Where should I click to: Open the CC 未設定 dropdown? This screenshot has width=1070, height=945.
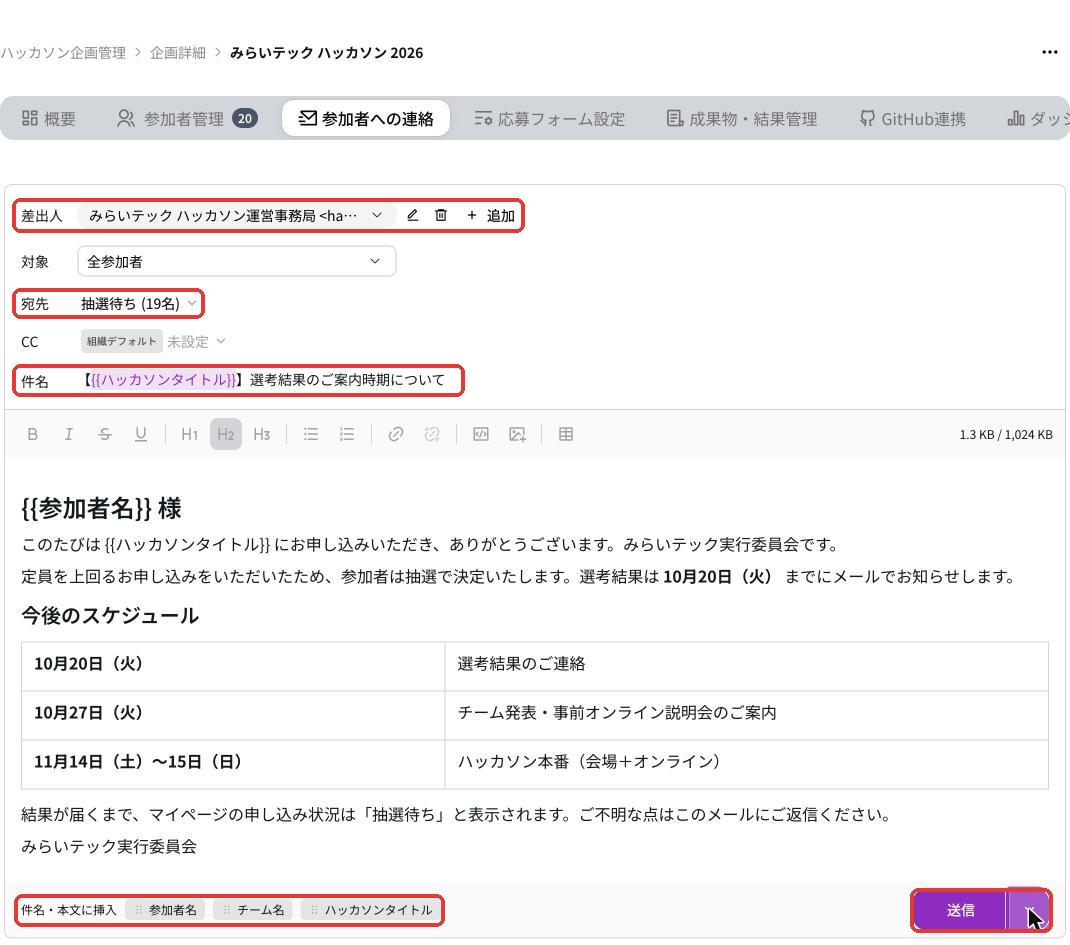click(x=197, y=342)
